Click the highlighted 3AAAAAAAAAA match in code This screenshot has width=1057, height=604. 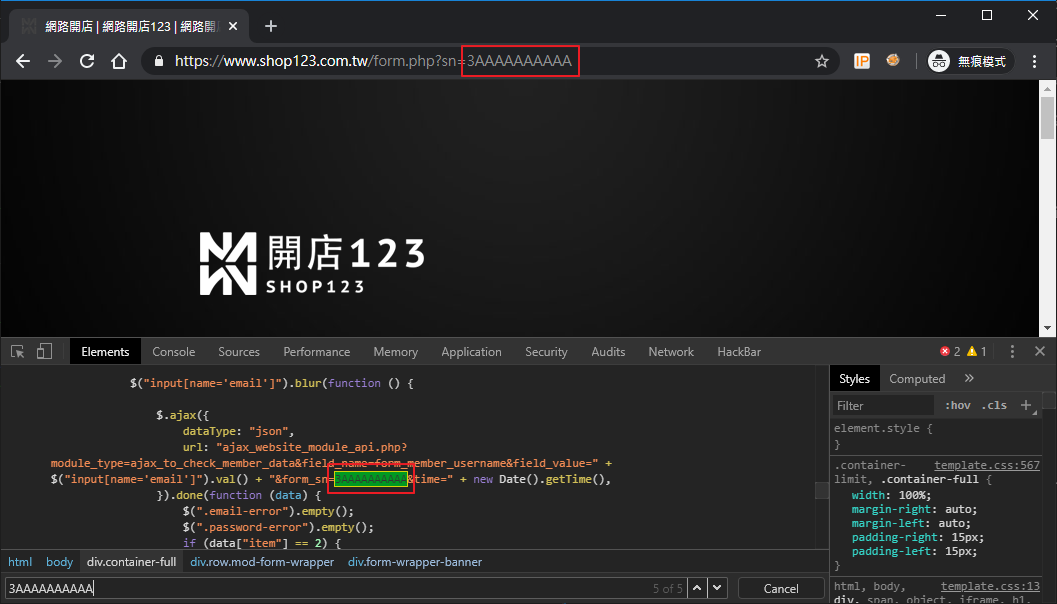tap(371, 479)
